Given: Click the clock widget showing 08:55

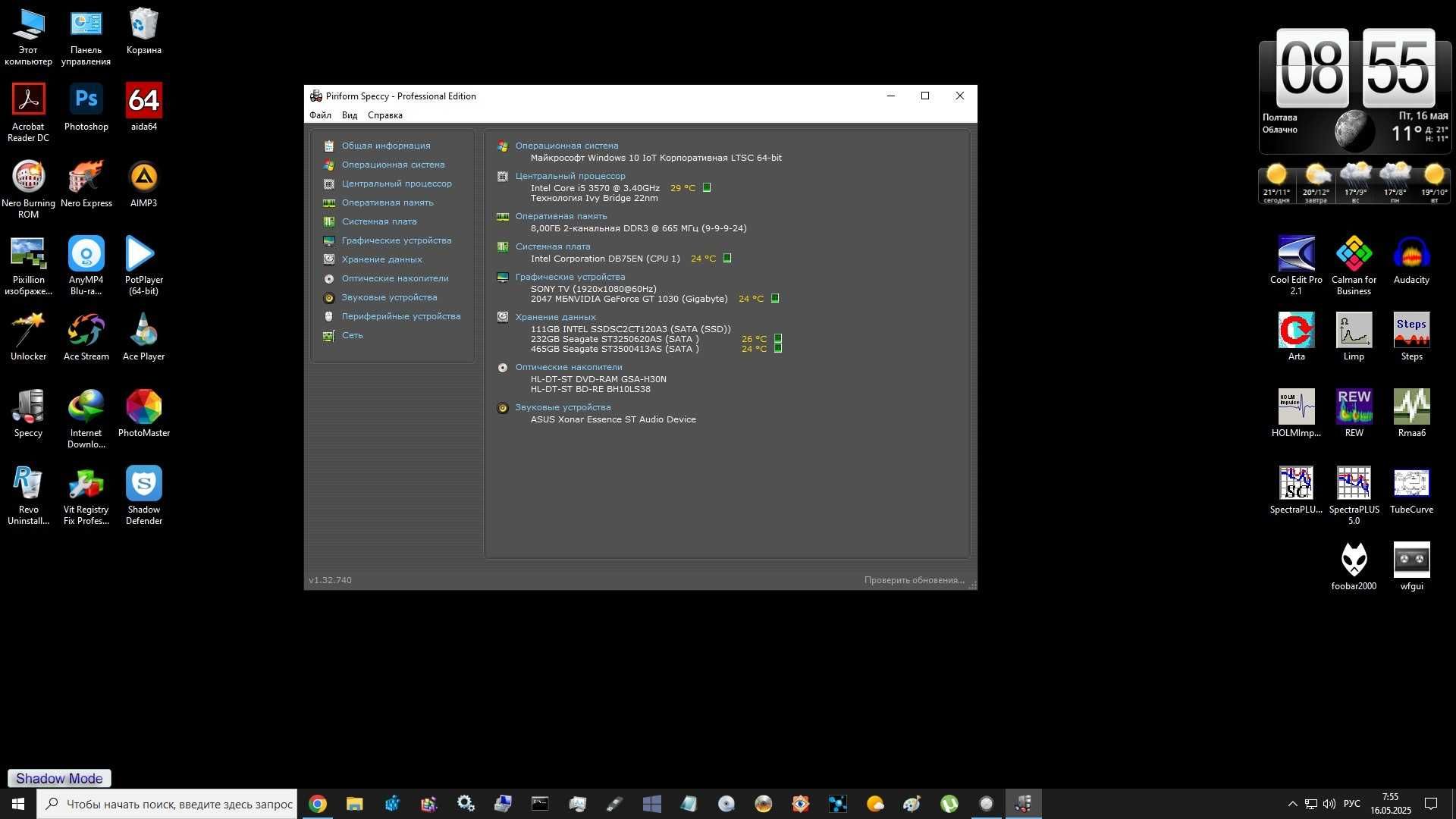Looking at the screenshot, I should pyautogui.click(x=1355, y=68).
